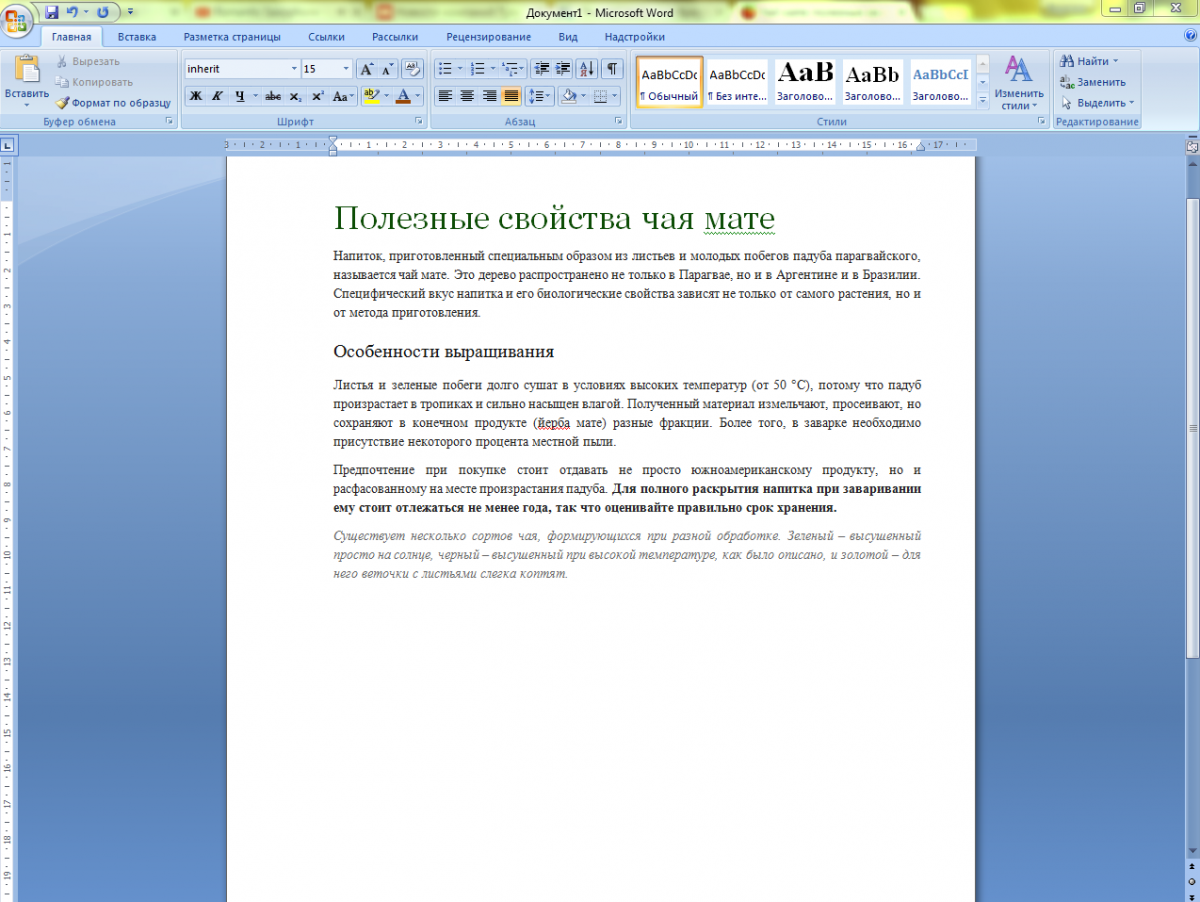
Task: Click the Office button logo
Action: 18,18
